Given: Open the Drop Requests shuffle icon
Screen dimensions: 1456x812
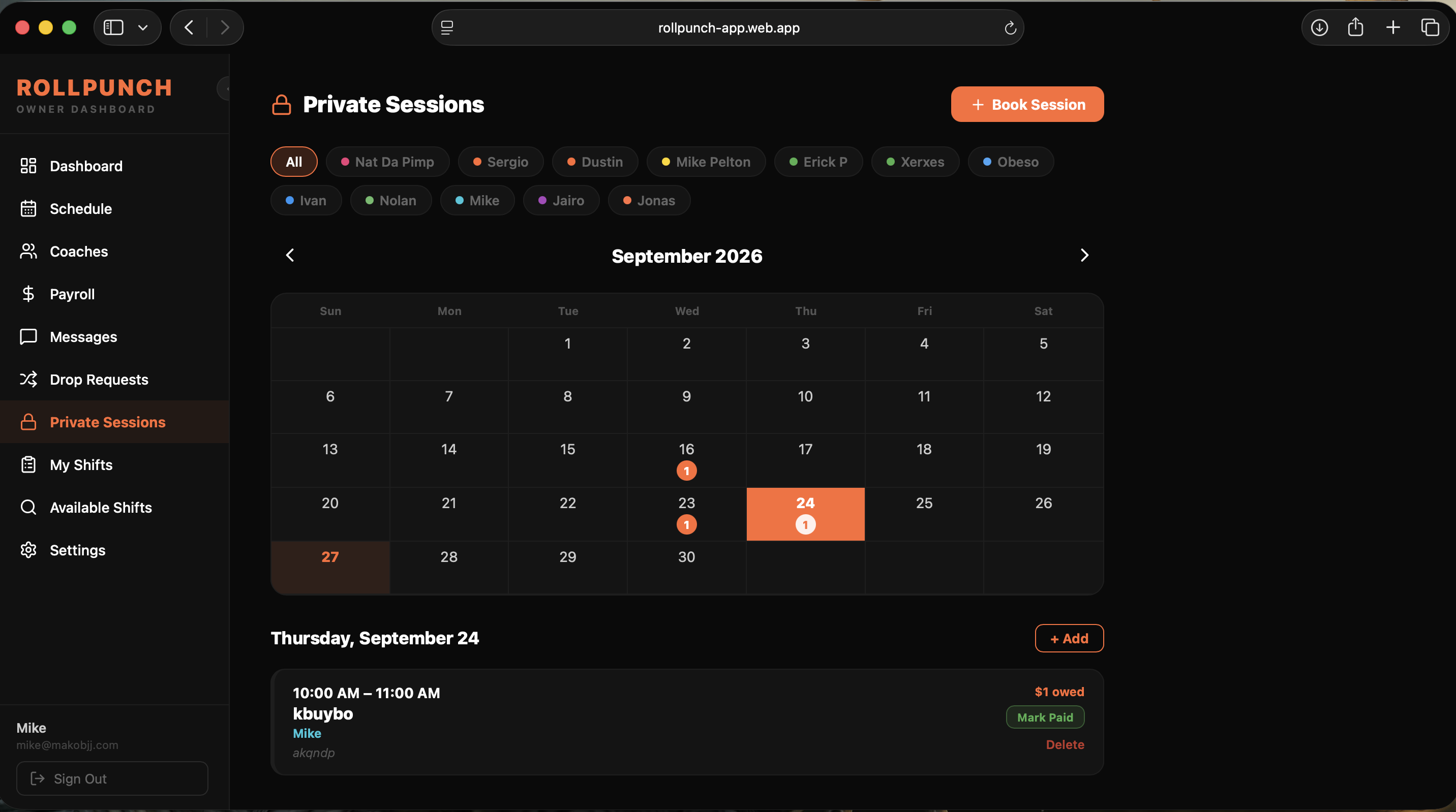Looking at the screenshot, I should pos(28,379).
